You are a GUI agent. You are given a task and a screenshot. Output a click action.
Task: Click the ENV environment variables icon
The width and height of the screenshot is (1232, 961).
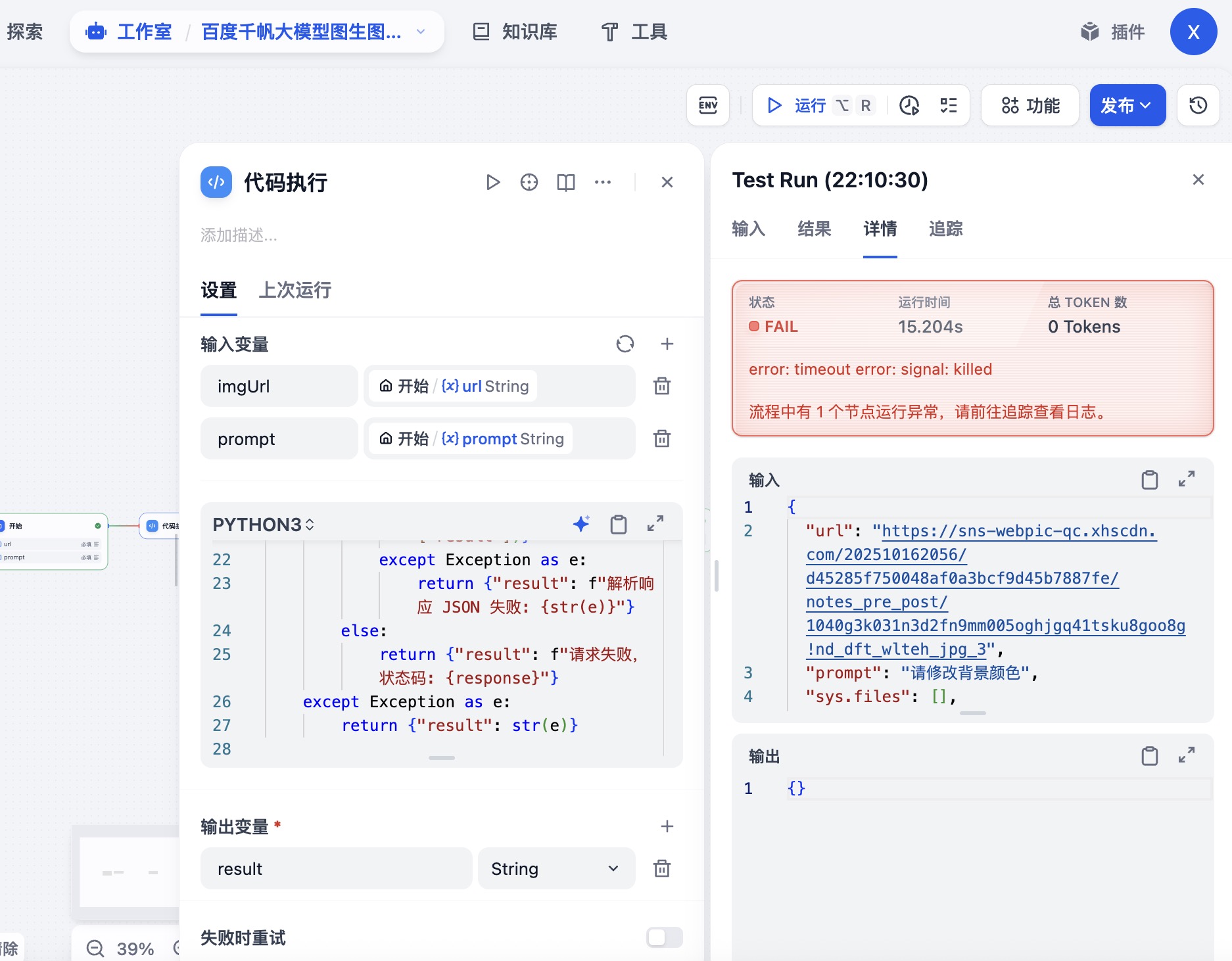coord(708,105)
